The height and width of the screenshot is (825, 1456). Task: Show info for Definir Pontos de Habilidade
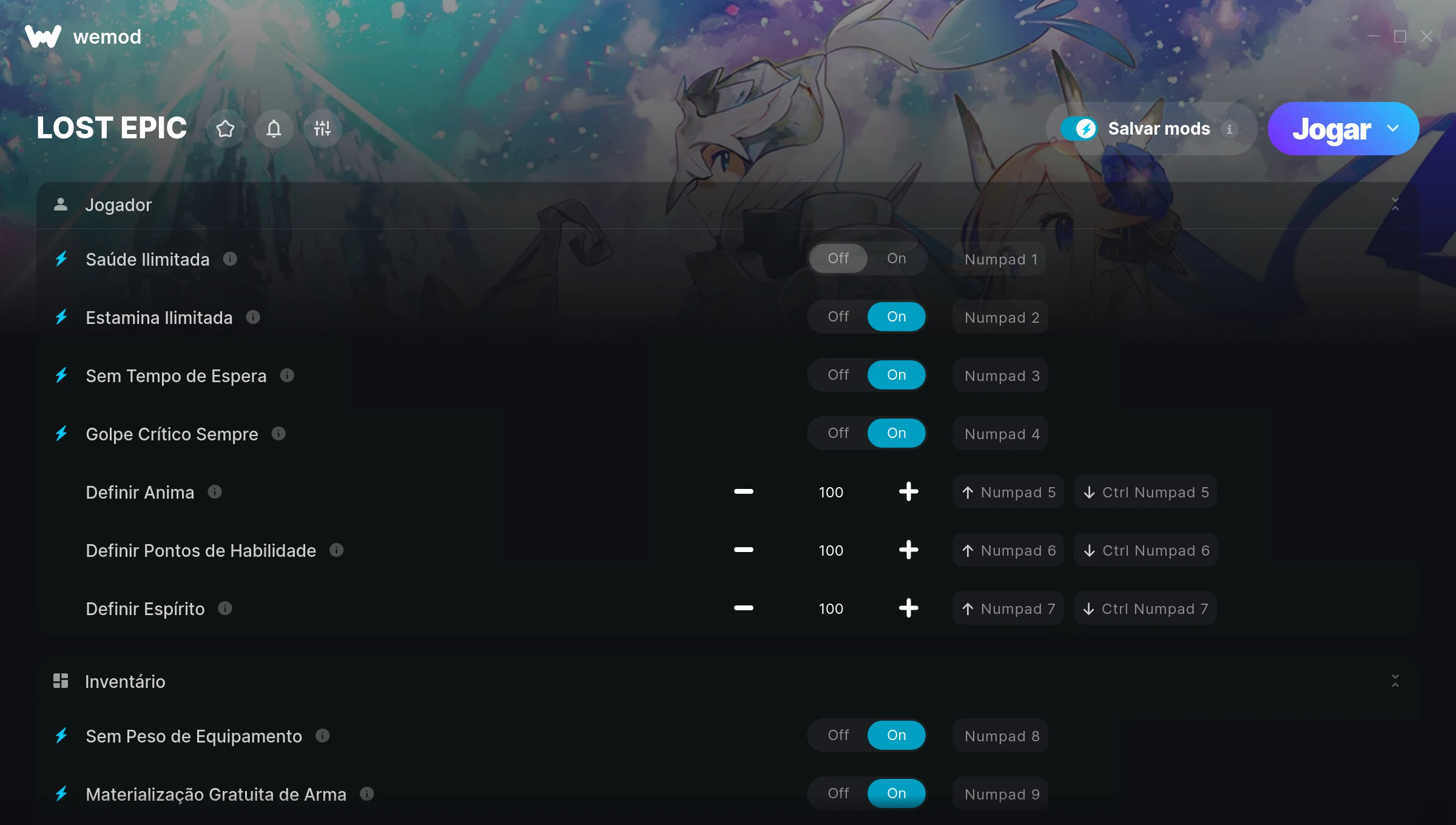pos(337,550)
